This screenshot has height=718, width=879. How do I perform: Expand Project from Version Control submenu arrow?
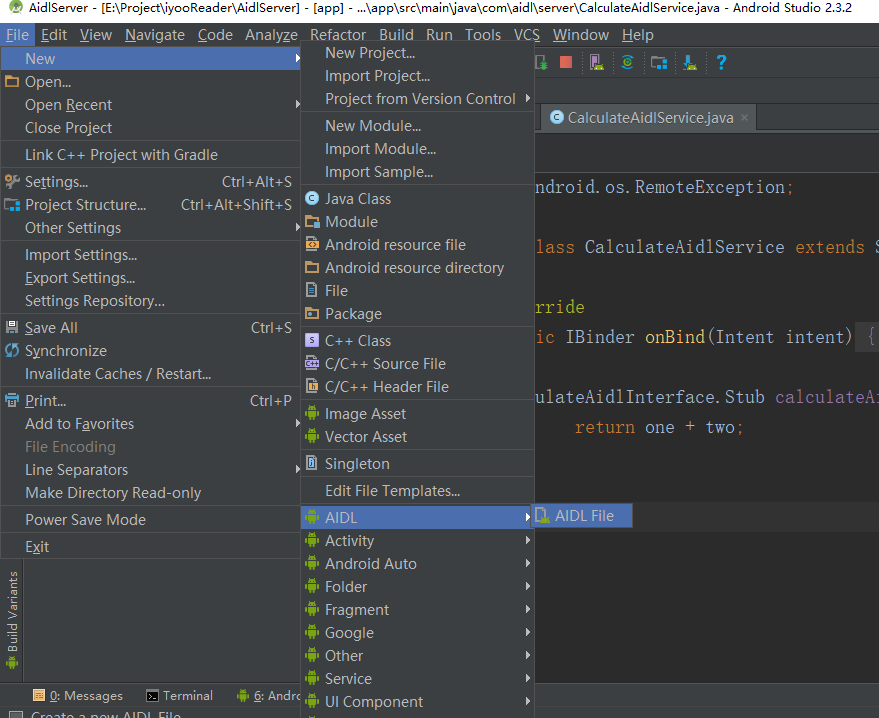click(x=528, y=98)
